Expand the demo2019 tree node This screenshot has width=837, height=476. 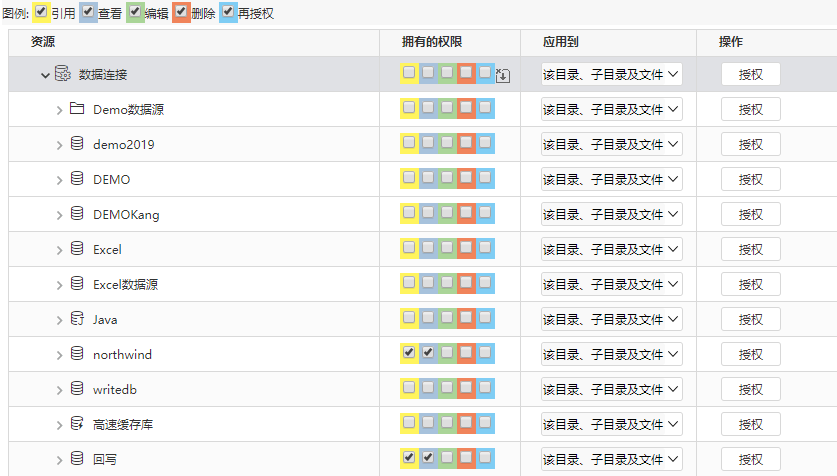pyautogui.click(x=59, y=145)
